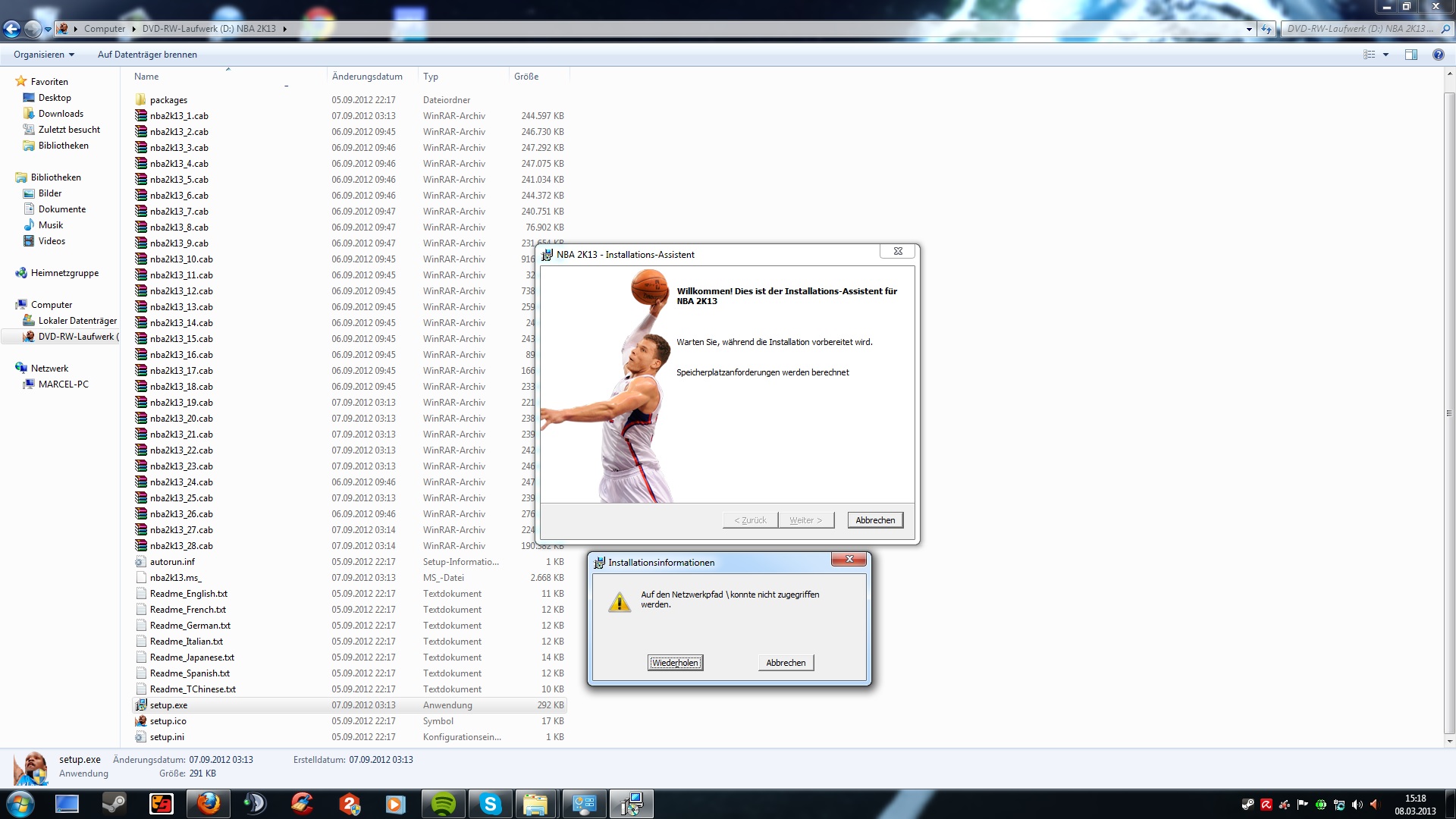Expand the view options dropdown arrow
The height and width of the screenshot is (819, 1456).
click(1385, 55)
